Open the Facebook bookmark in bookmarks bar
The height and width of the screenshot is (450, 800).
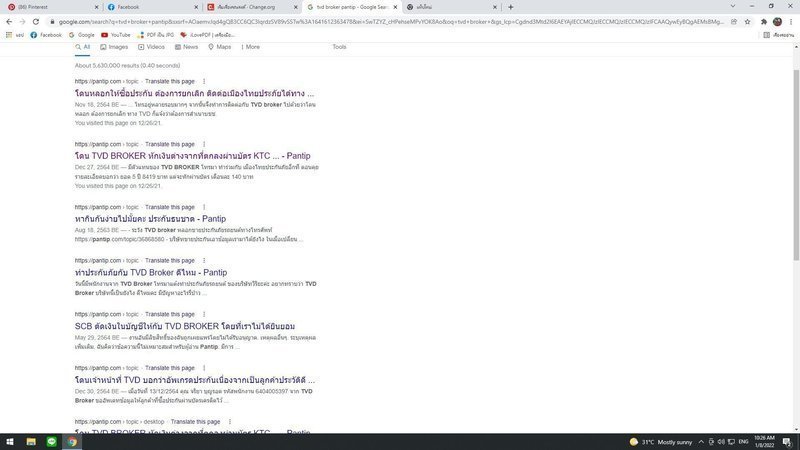pos(45,34)
